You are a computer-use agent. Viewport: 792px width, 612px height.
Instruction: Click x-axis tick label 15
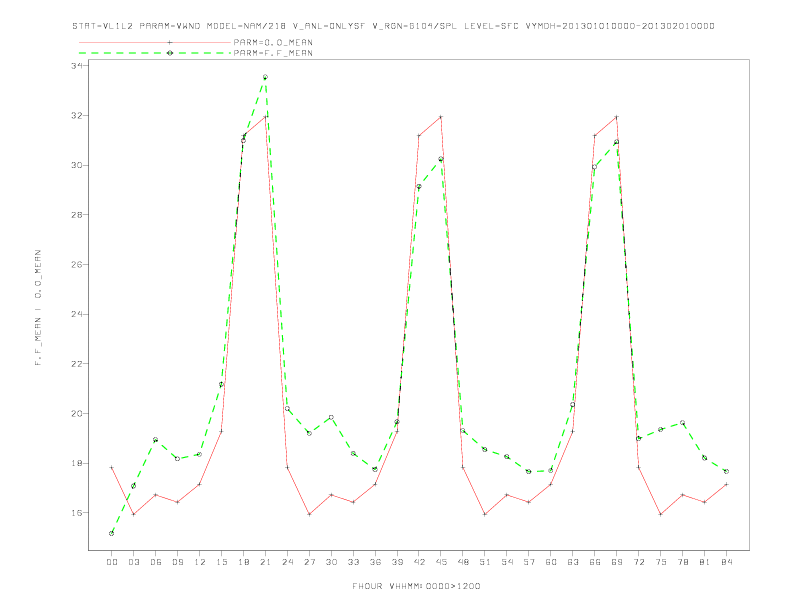221,562
